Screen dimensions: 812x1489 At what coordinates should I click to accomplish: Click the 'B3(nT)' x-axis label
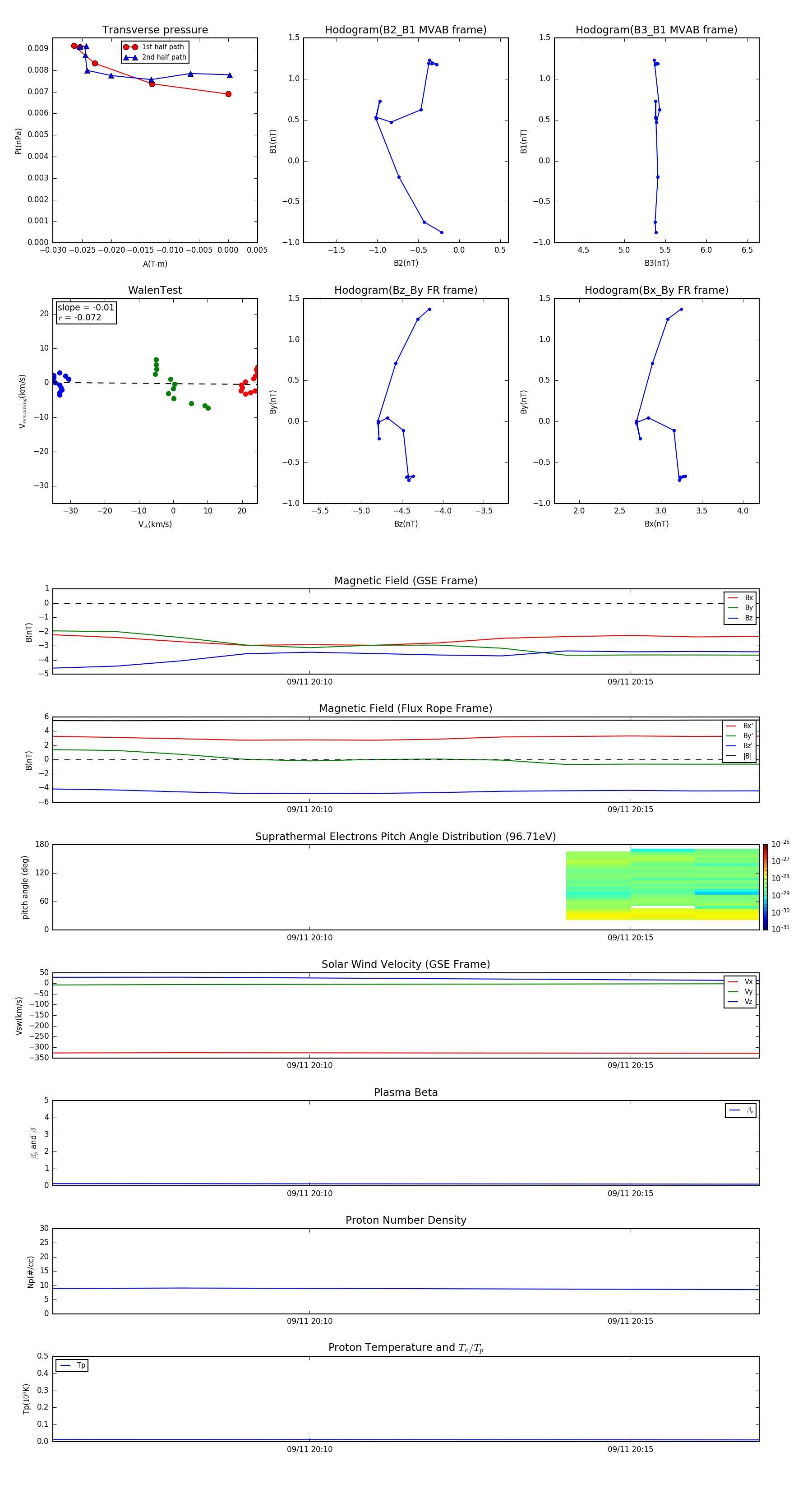656,263
